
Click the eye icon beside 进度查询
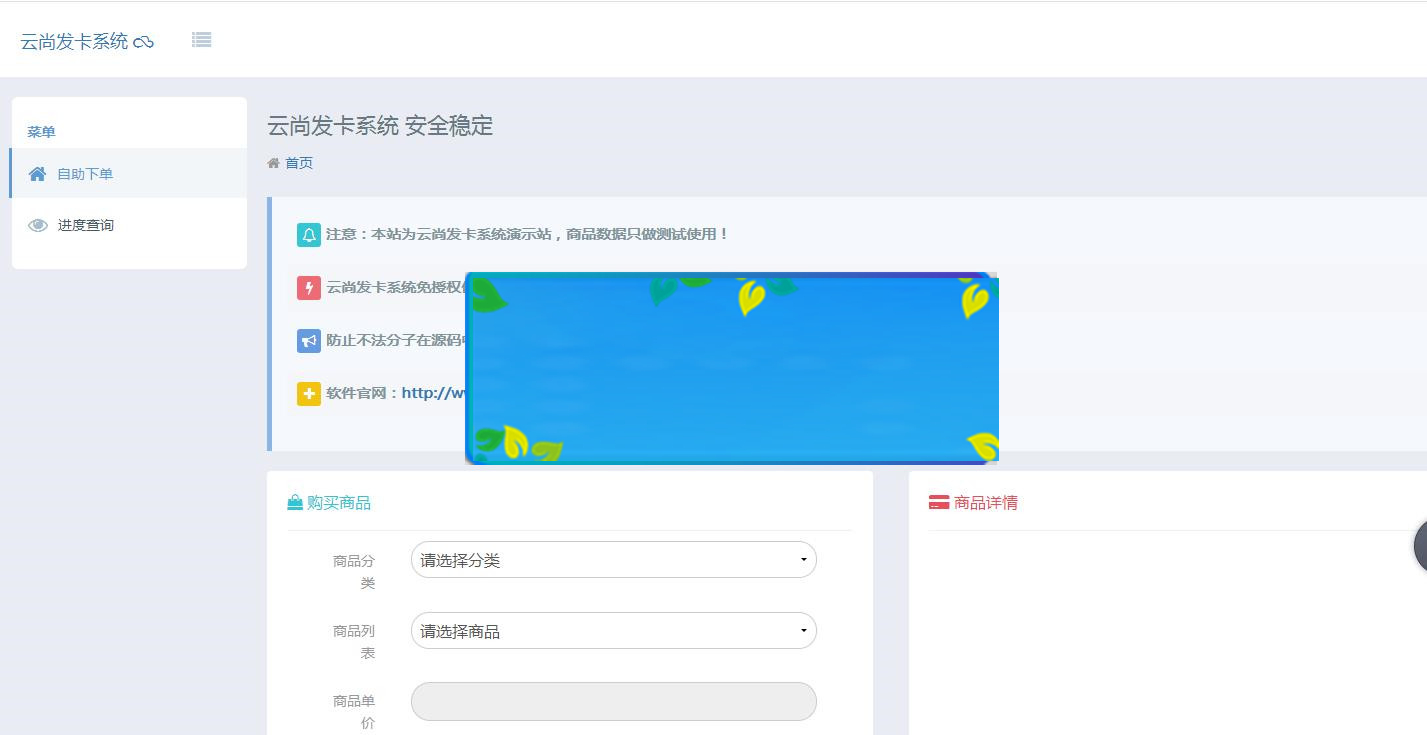point(36,224)
